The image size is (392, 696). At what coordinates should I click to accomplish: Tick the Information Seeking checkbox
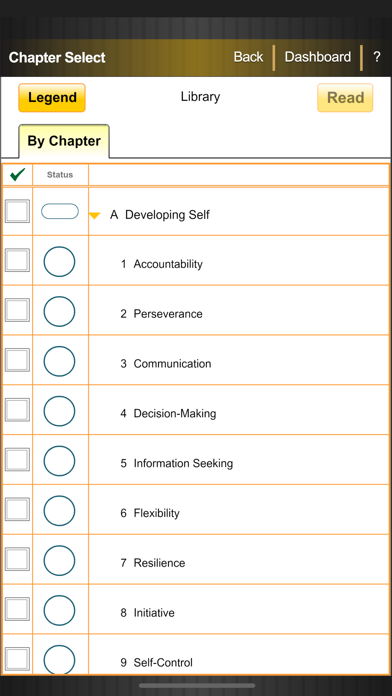pos(17,459)
